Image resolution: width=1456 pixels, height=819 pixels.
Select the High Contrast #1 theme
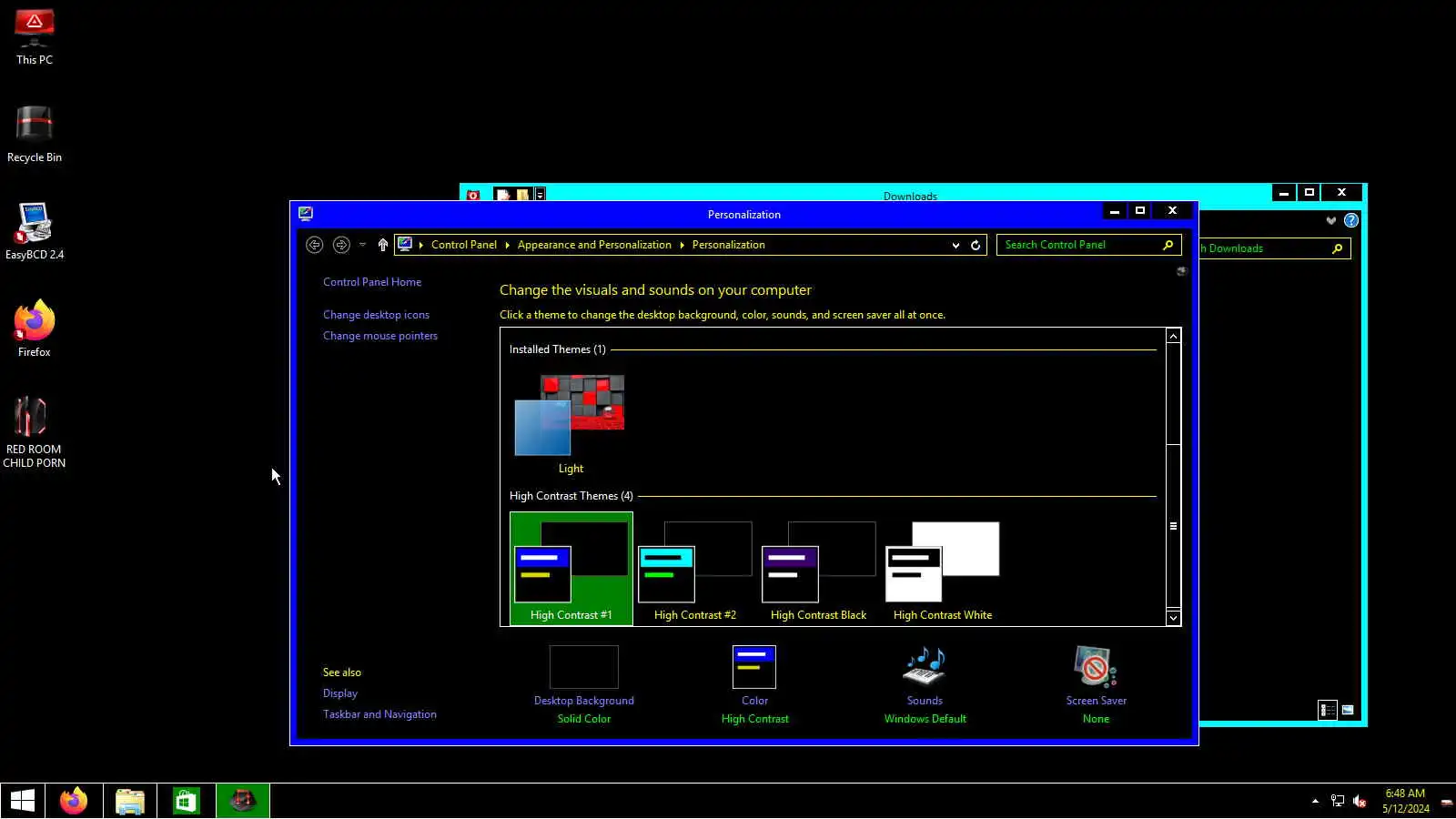(571, 569)
